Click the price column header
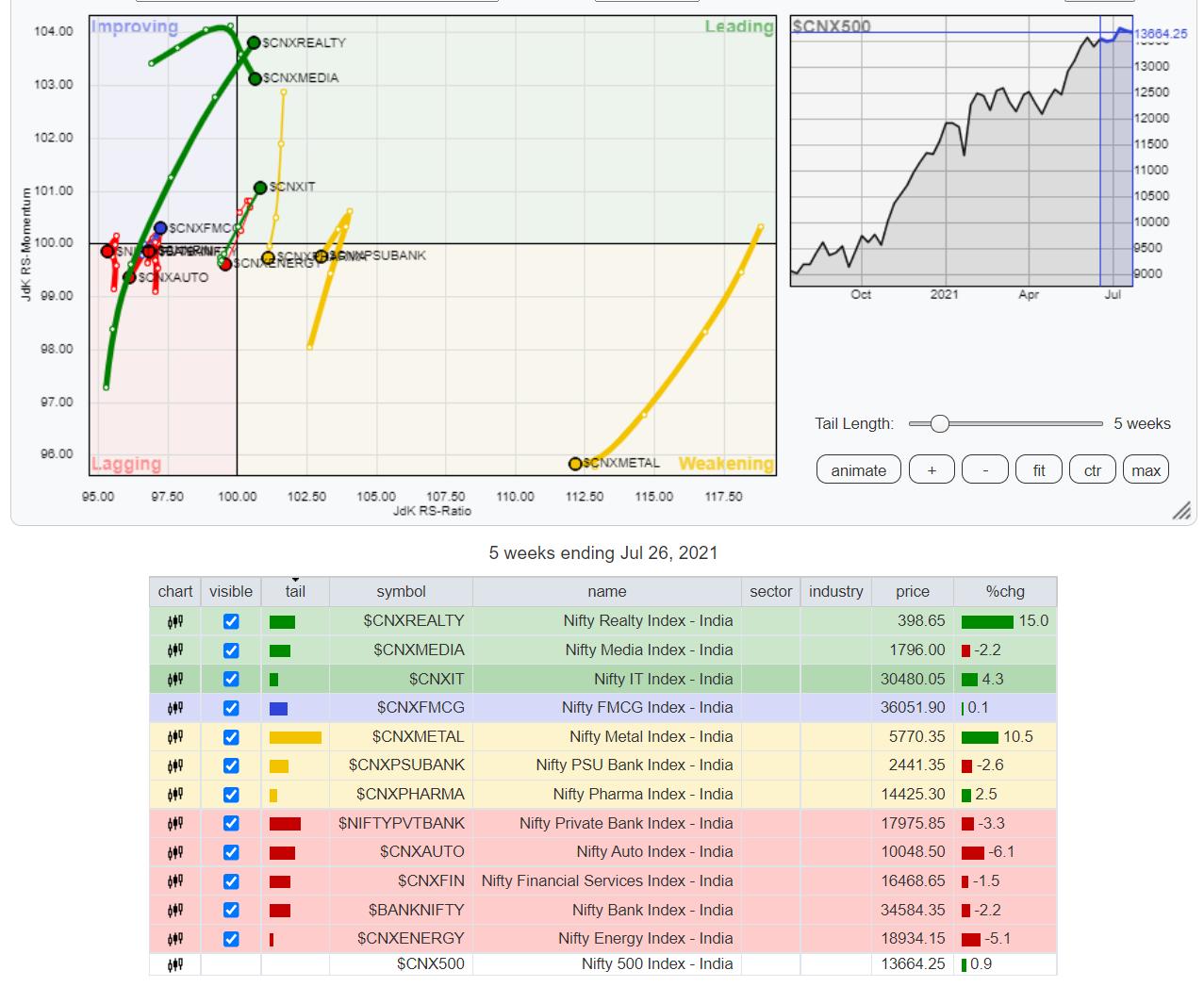The image size is (1204, 987). tap(912, 592)
